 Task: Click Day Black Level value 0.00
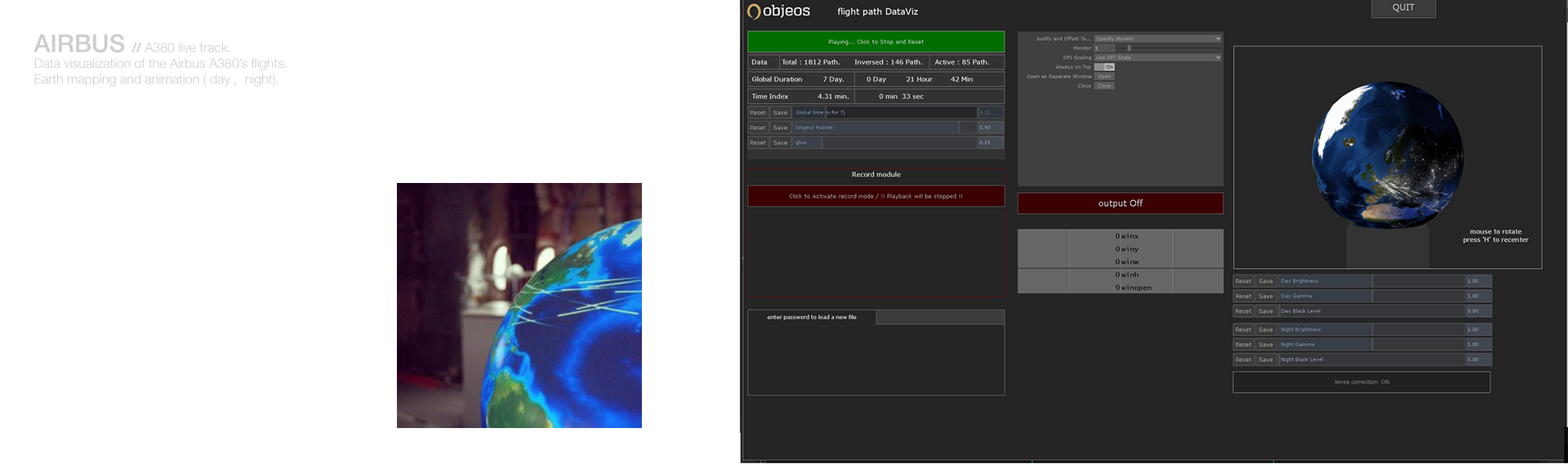(x=1478, y=311)
